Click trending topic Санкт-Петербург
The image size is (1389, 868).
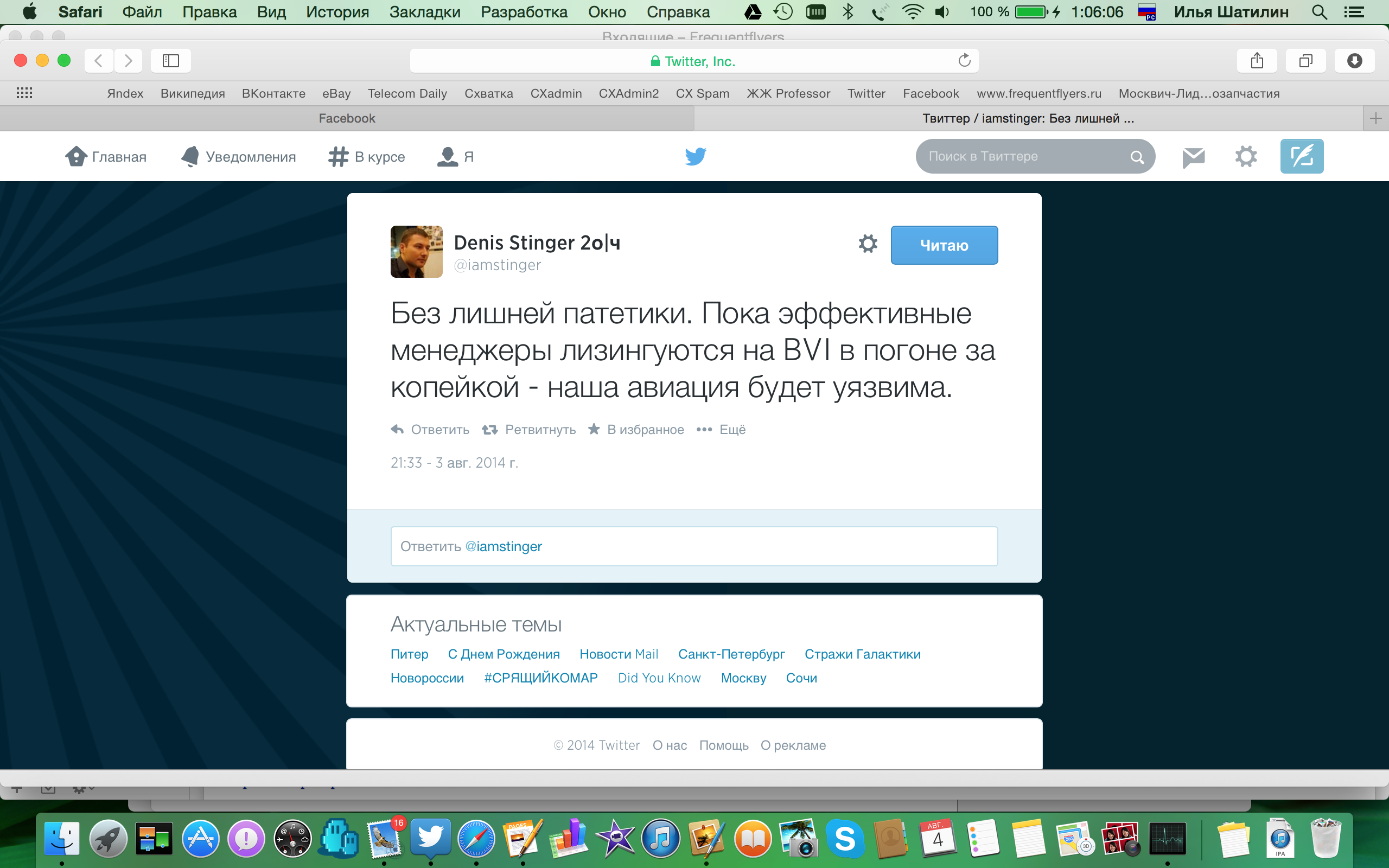(x=731, y=654)
